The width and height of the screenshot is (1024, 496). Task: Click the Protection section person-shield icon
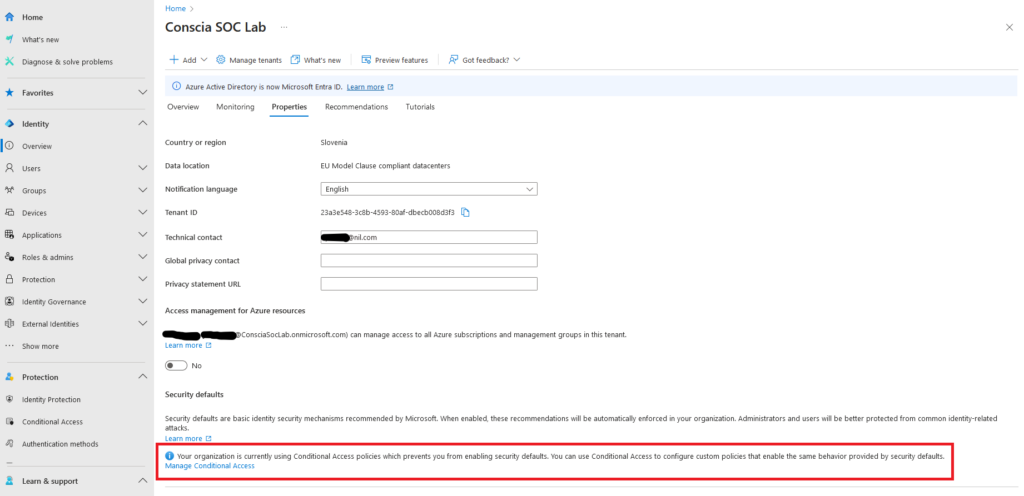click(9, 377)
